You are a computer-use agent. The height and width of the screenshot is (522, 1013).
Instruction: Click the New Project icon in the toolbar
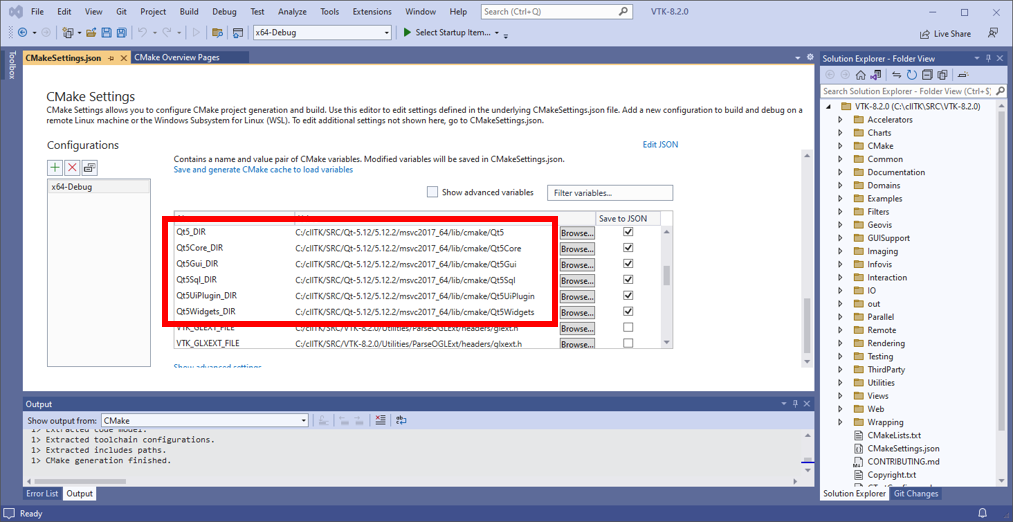(68, 32)
